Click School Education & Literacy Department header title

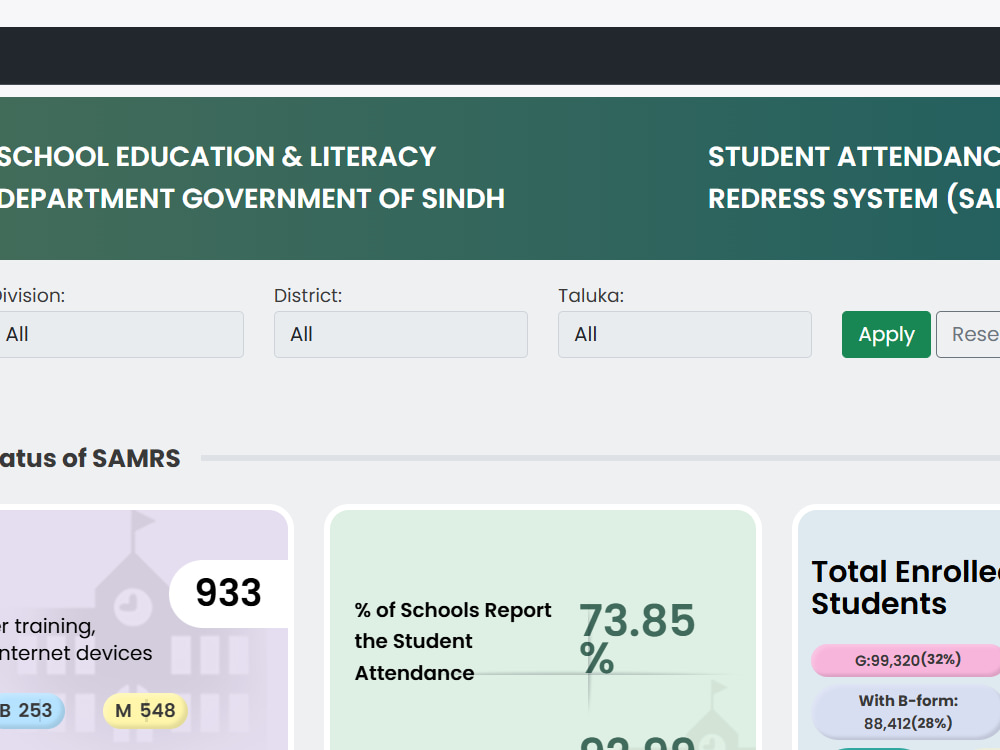point(252,177)
